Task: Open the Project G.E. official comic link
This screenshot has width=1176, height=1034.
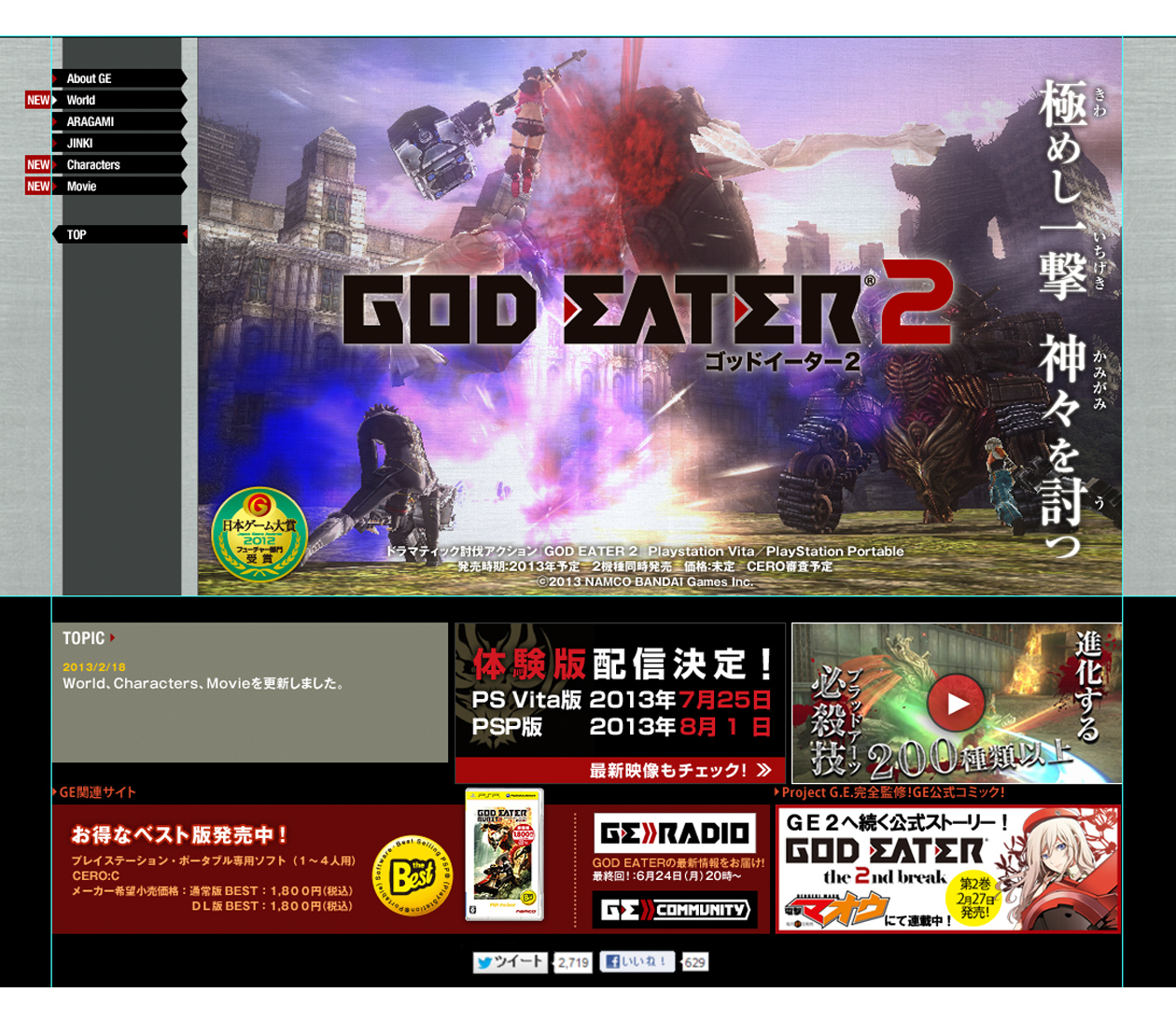Action: pyautogui.click(x=889, y=792)
